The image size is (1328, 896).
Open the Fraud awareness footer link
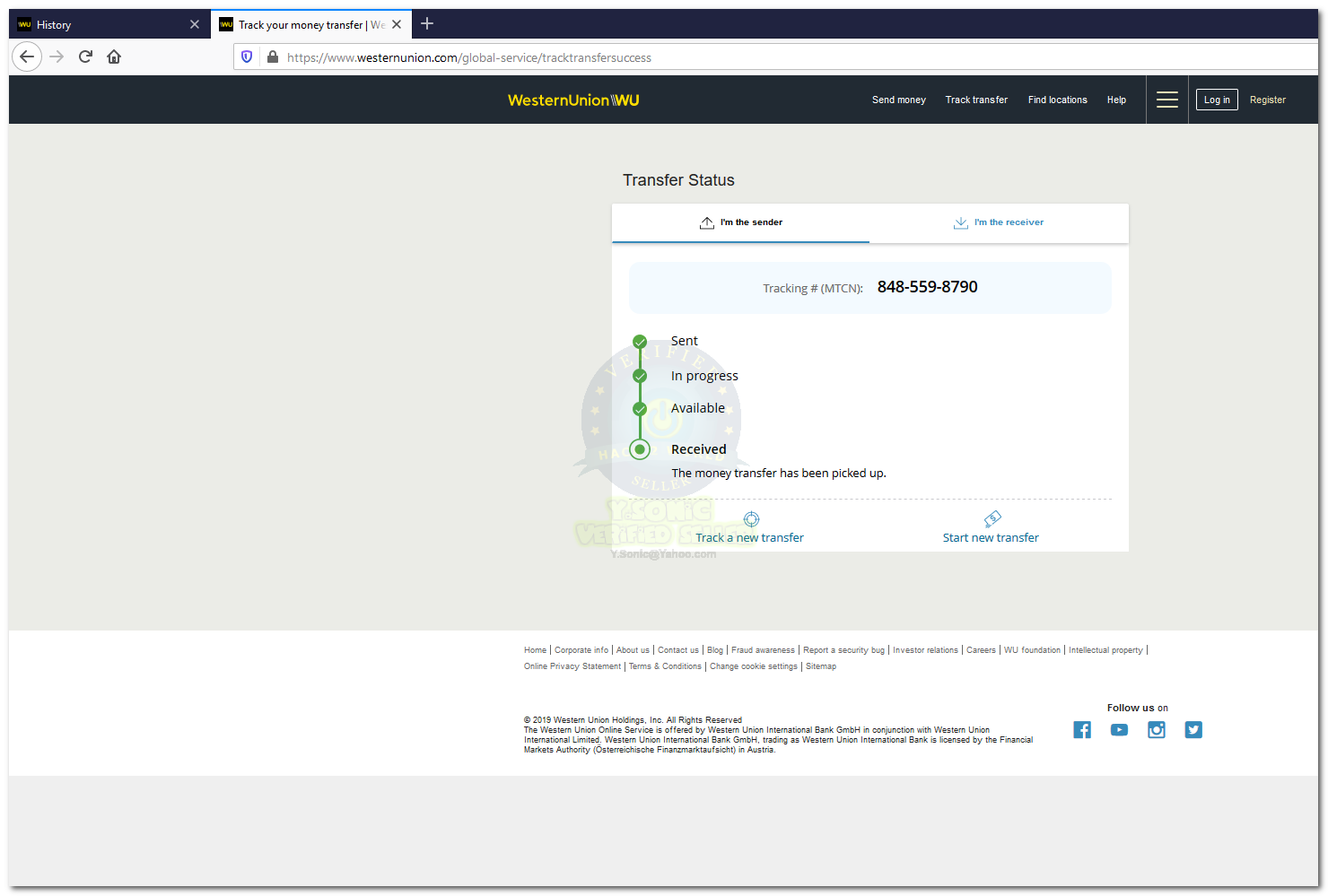(x=763, y=650)
